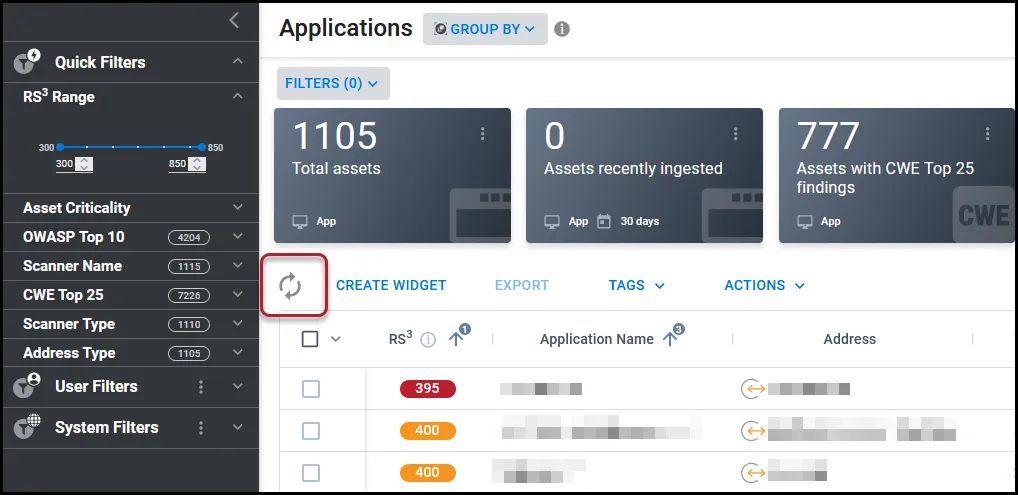Expand the OWASP Top 10 filter
This screenshot has width=1018, height=495.
(238, 237)
